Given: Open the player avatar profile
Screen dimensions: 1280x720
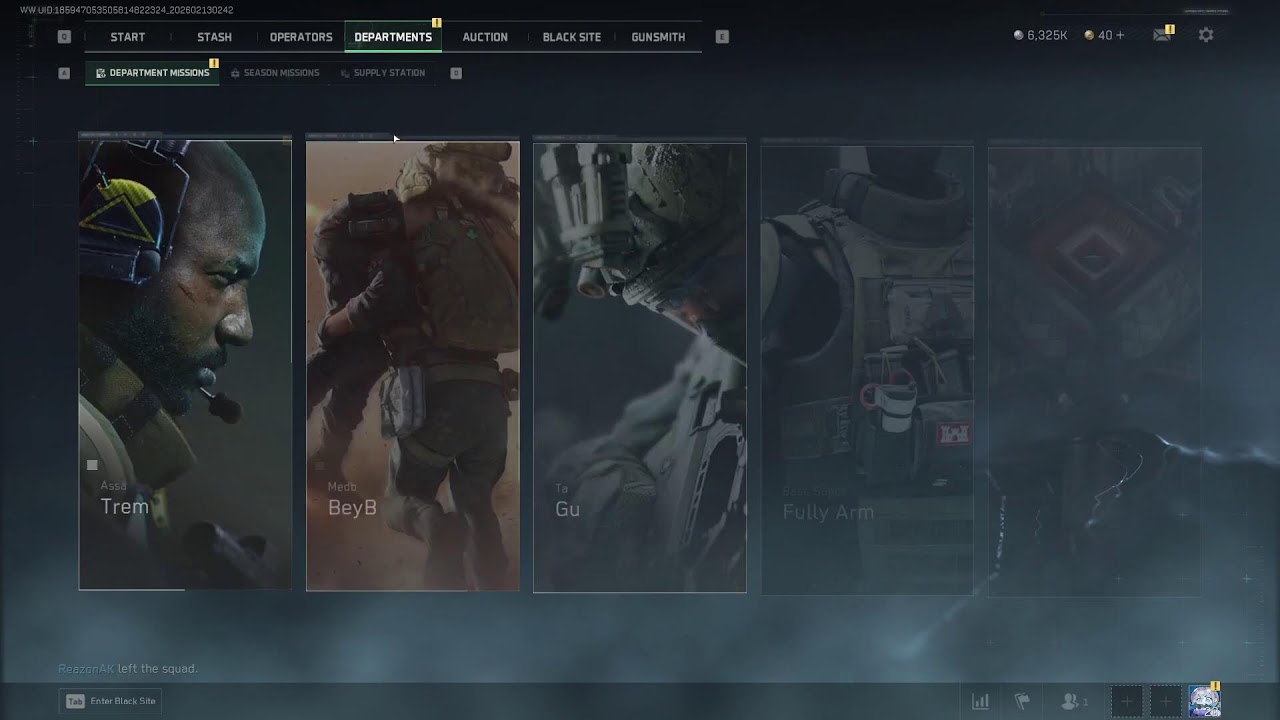Looking at the screenshot, I should point(1204,701).
